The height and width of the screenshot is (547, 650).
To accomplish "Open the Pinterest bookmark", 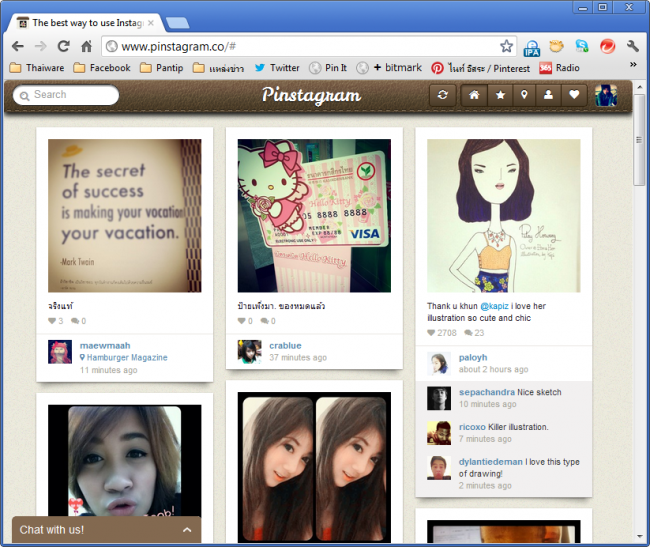I will tap(480, 68).
